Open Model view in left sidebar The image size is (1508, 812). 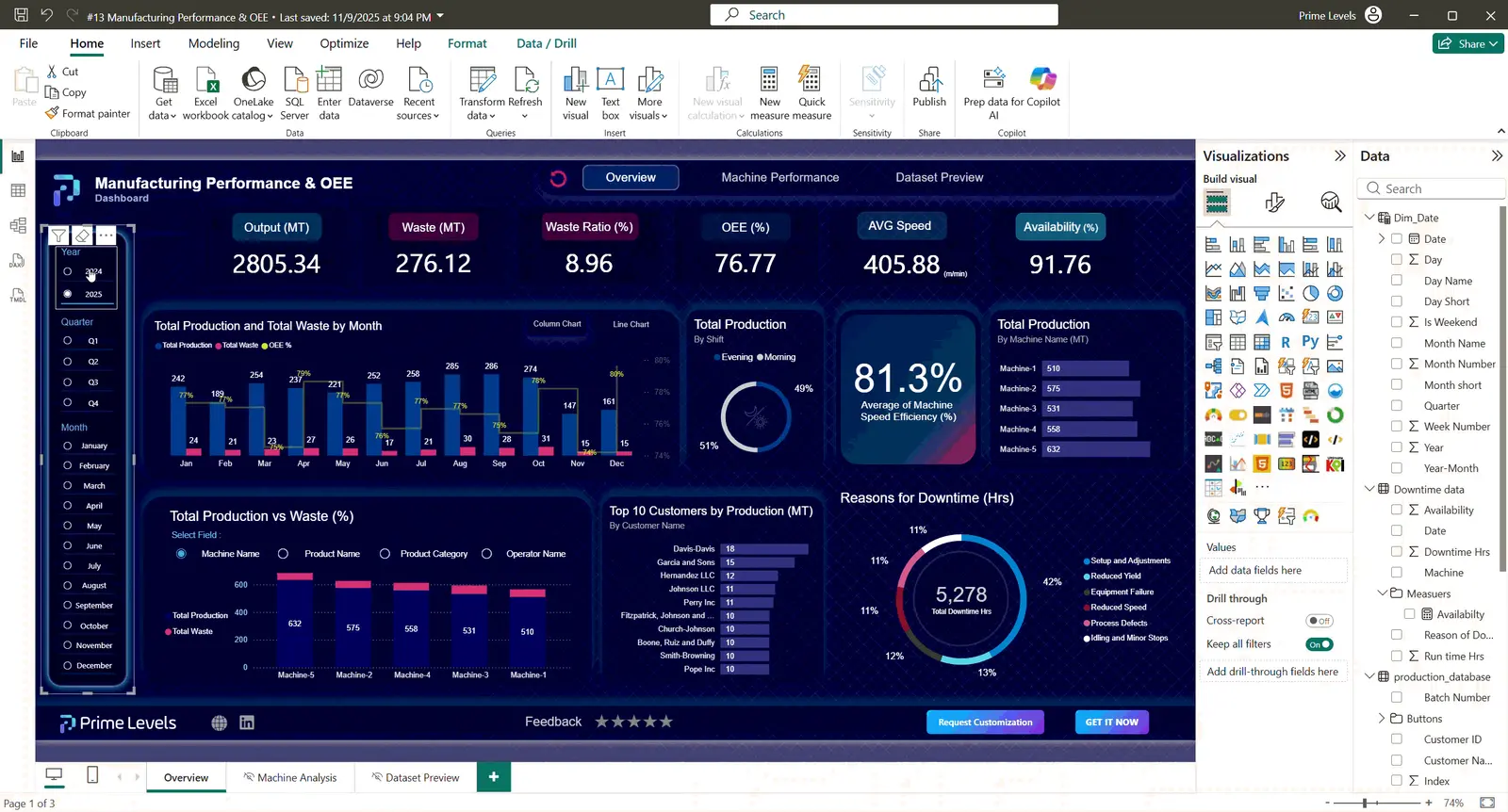[18, 225]
